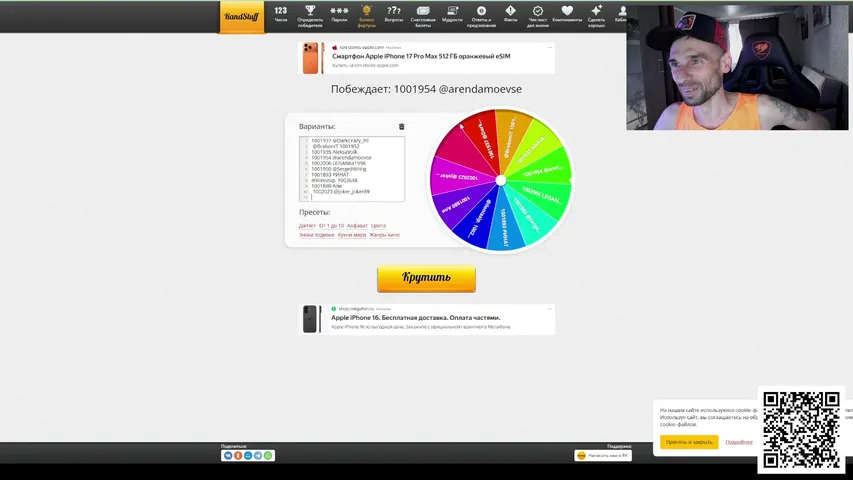Viewport: 853px width, 480px height.
Task: Open the Комплименты heart section
Action: [x=567, y=15]
